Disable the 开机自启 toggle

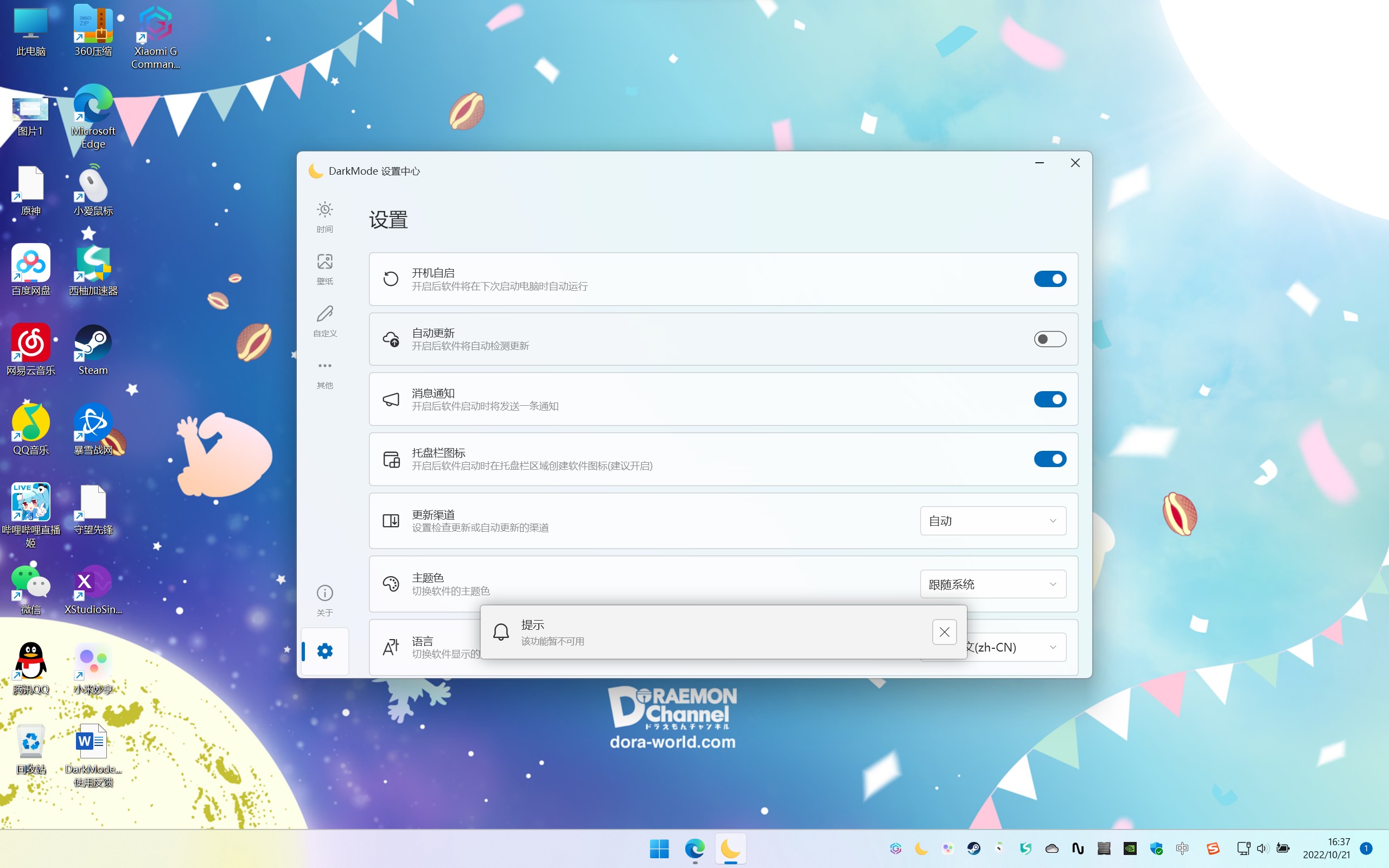point(1050,279)
